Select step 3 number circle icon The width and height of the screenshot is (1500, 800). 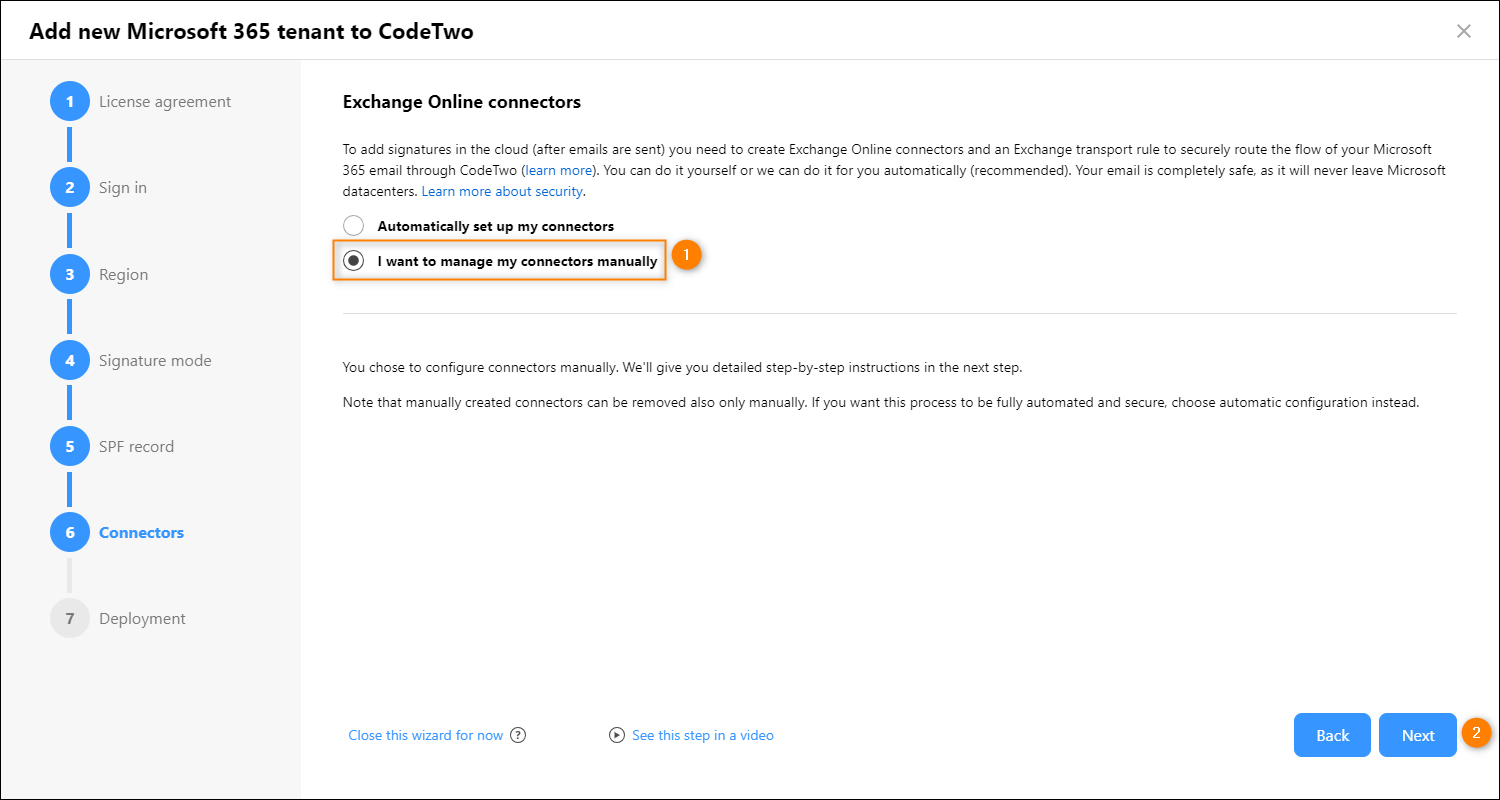click(x=70, y=274)
